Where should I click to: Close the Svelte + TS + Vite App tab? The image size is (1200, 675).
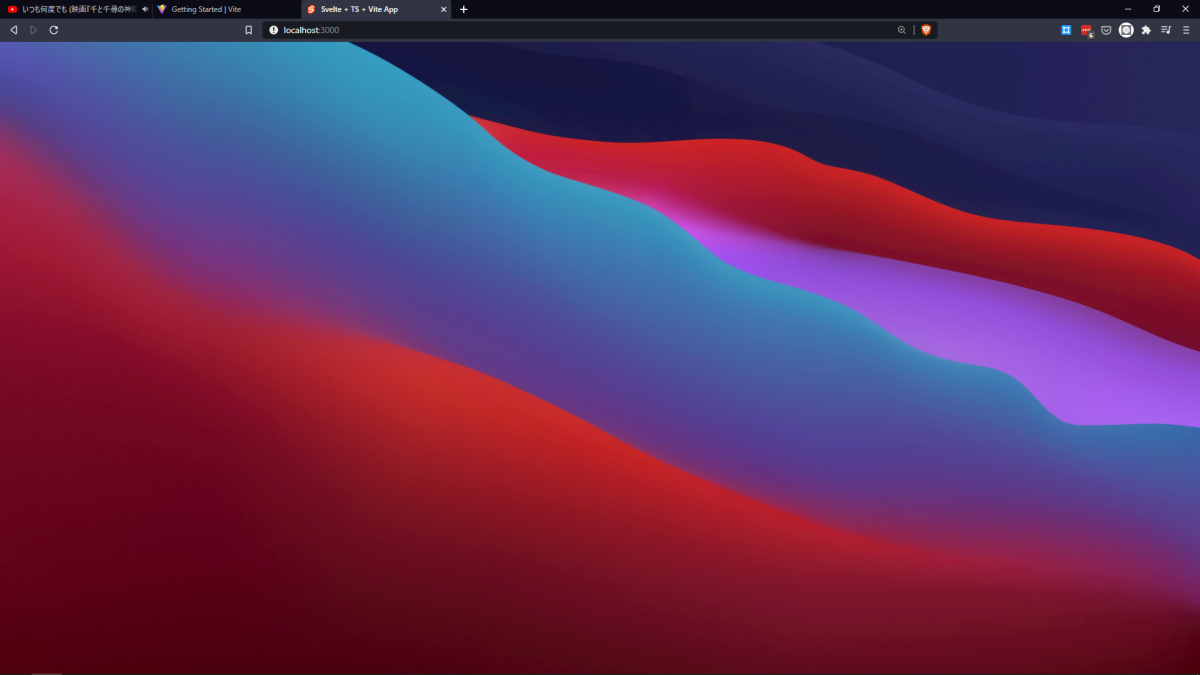tap(443, 9)
